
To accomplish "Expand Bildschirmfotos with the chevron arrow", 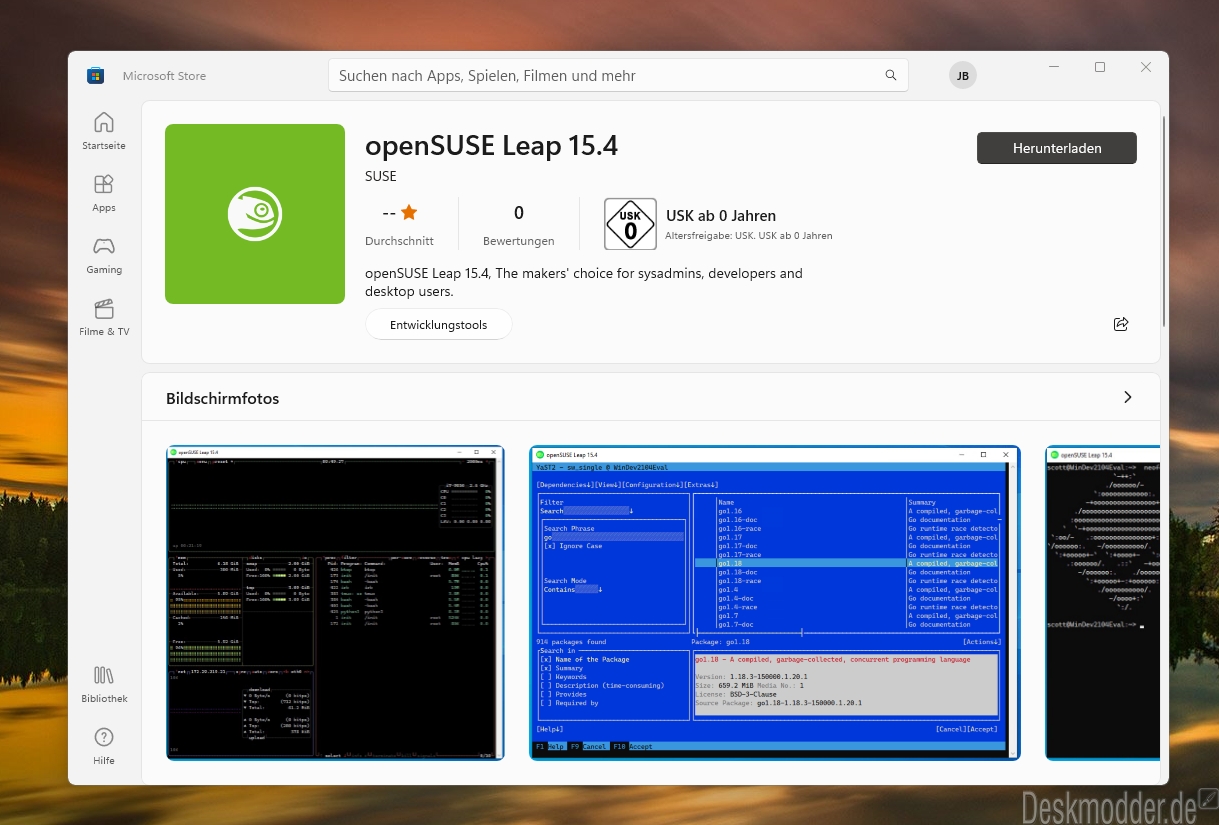I will tap(1128, 397).
